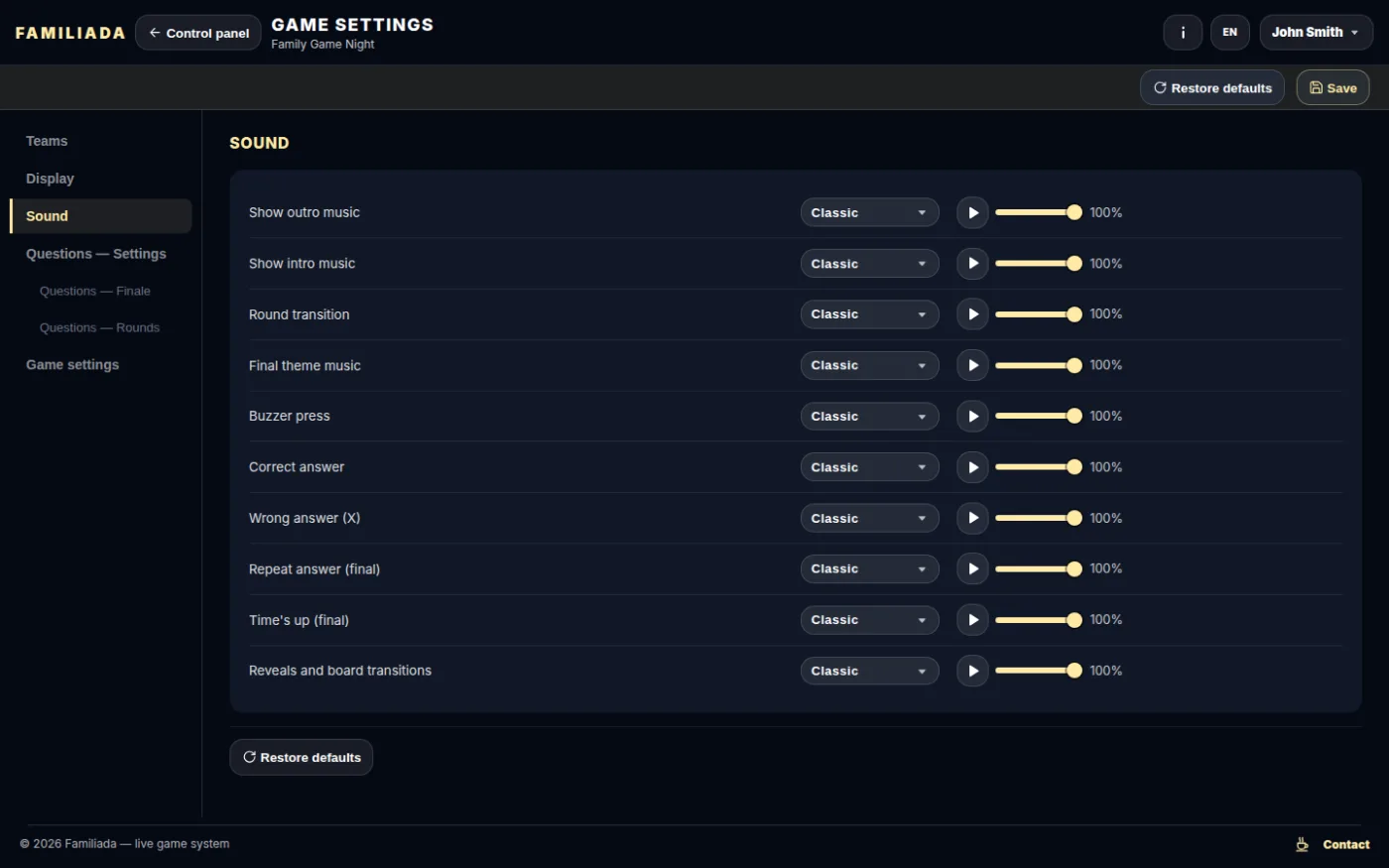Preview the Buzzer press sound

pos(972,417)
